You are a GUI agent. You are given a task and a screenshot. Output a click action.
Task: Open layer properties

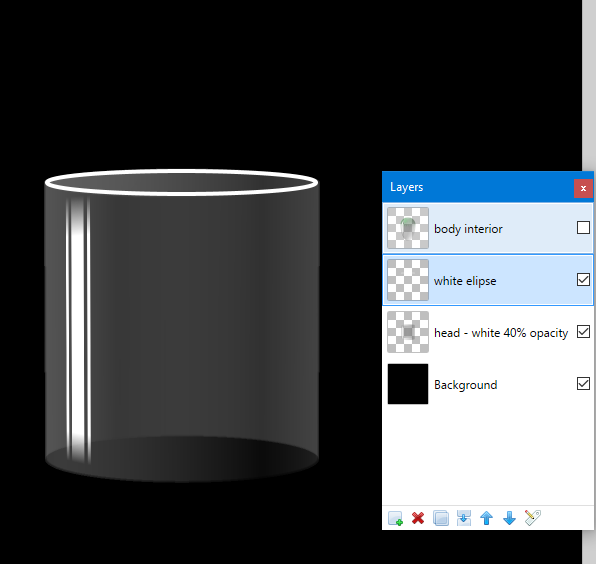click(533, 518)
